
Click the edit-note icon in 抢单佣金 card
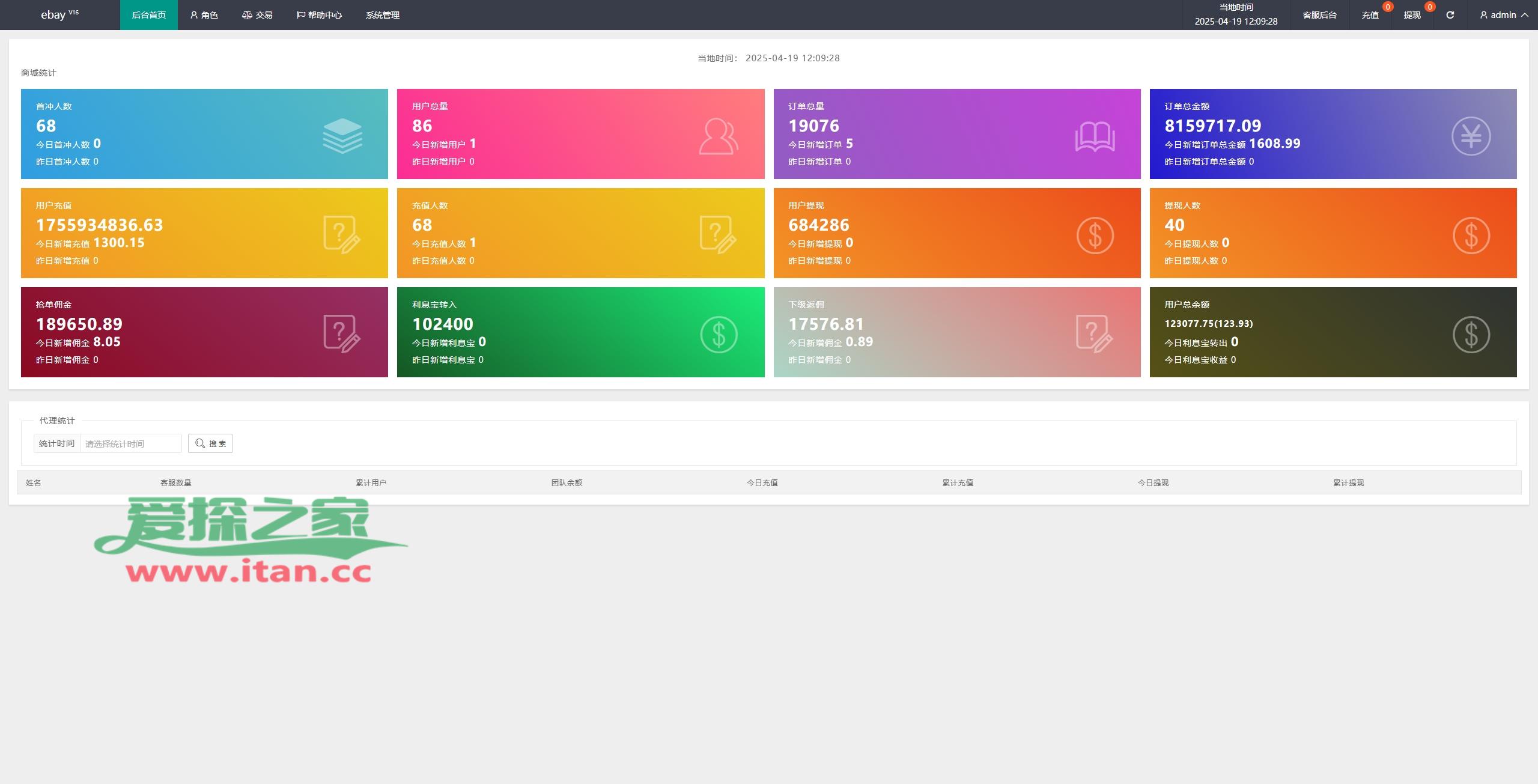pyautogui.click(x=342, y=334)
